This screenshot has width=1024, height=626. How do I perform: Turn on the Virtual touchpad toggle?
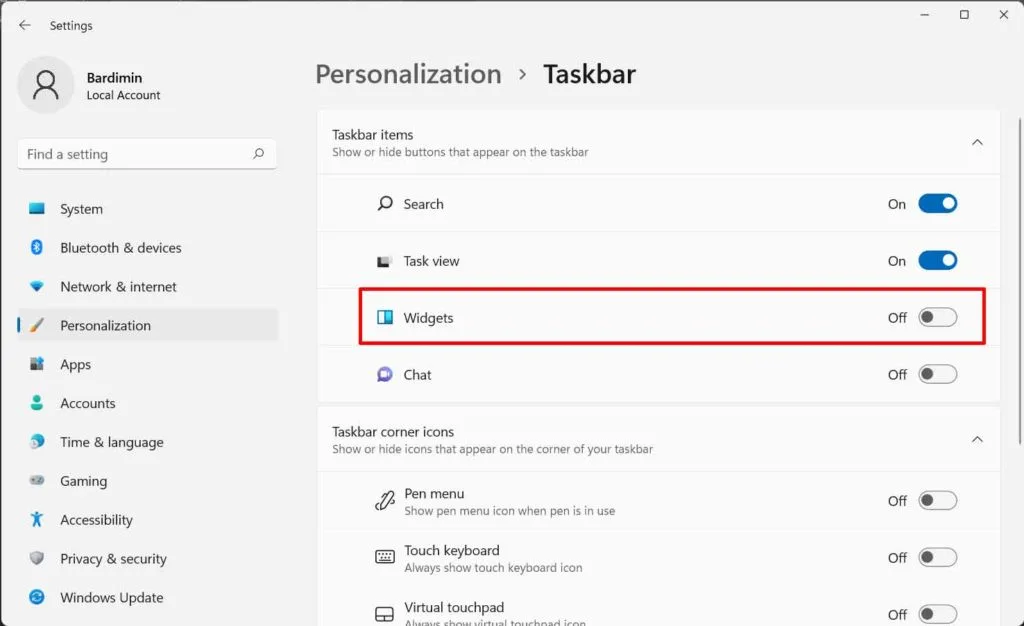(x=937, y=614)
